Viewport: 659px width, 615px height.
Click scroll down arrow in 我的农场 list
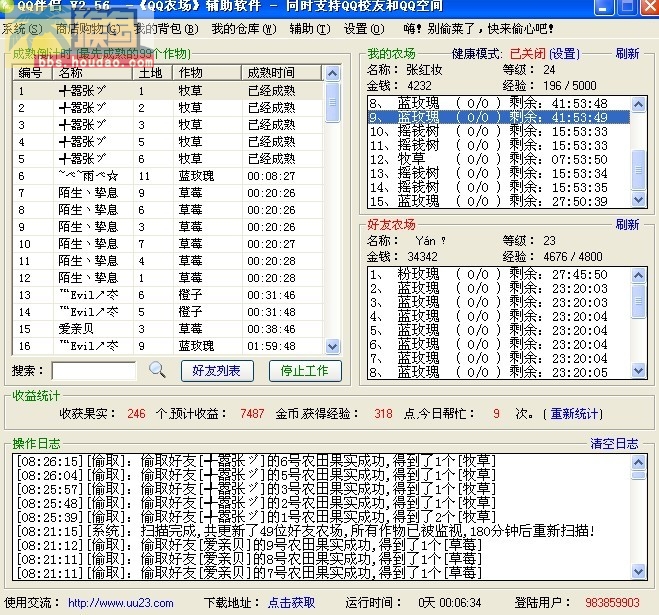tap(638, 199)
